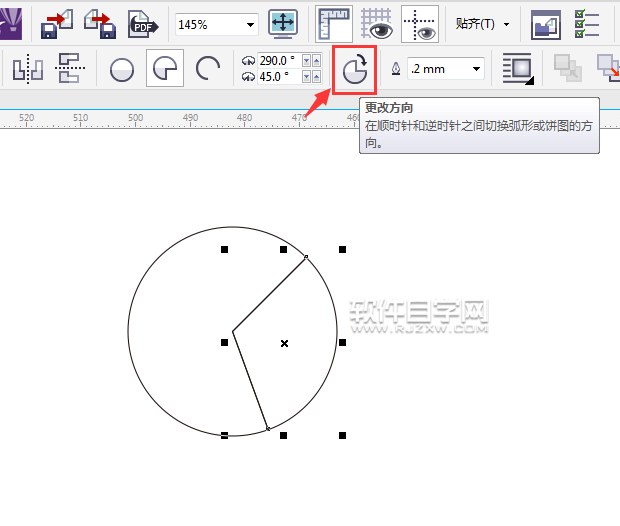620x526 pixels.
Task: Open the .2 mm outline width dropdown
Action: (x=476, y=69)
